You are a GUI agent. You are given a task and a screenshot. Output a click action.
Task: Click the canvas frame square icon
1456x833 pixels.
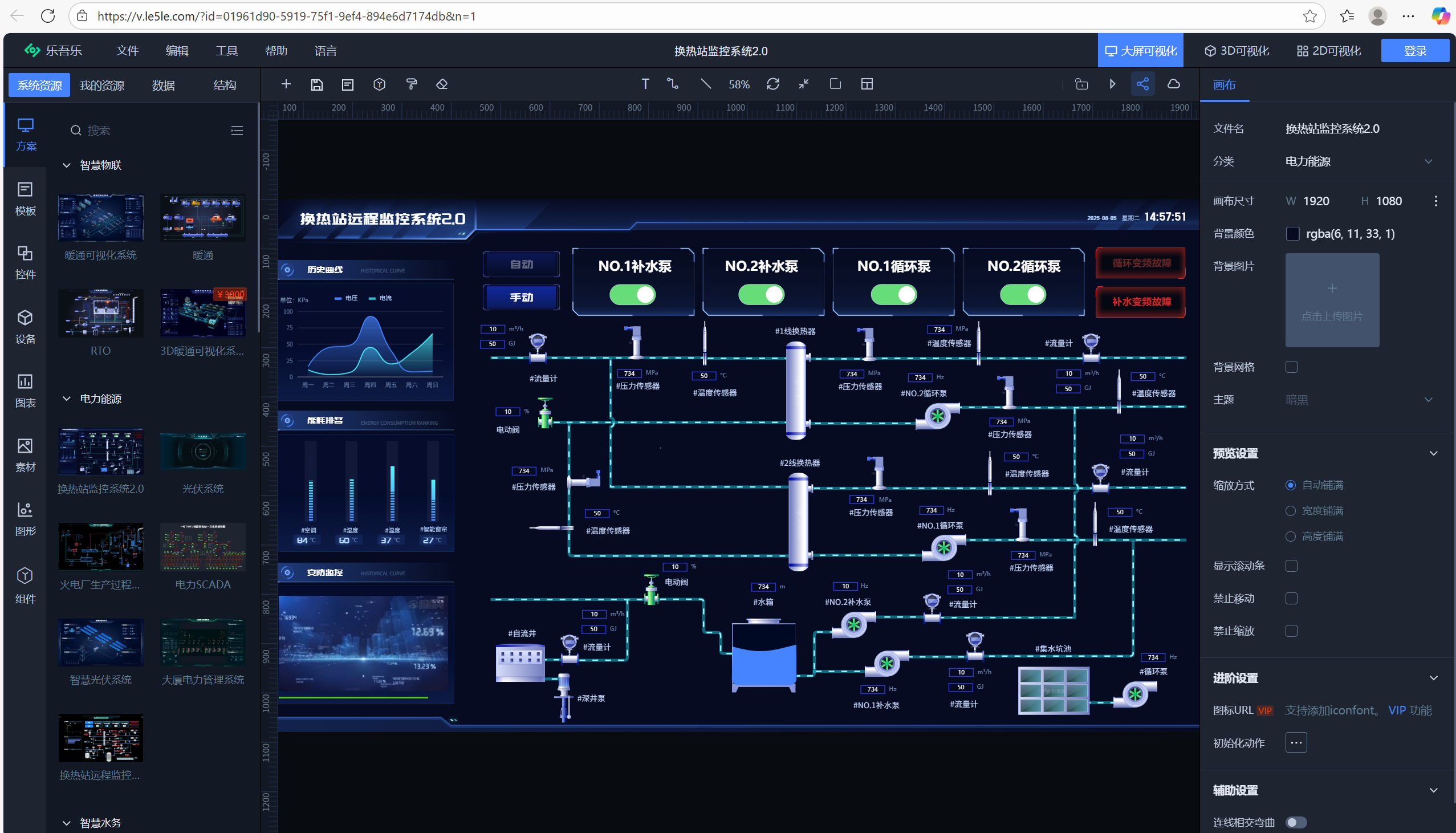835,84
